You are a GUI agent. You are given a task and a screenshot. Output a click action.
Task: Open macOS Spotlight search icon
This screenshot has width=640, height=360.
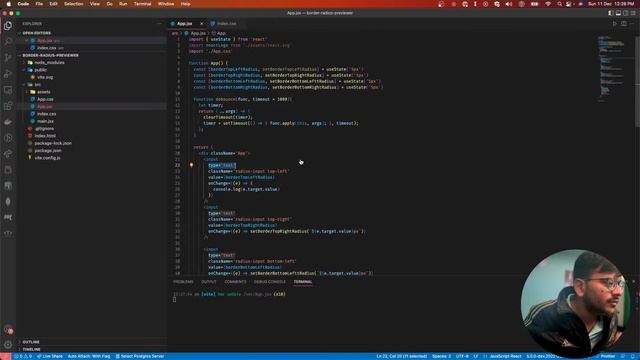[x=559, y=4]
